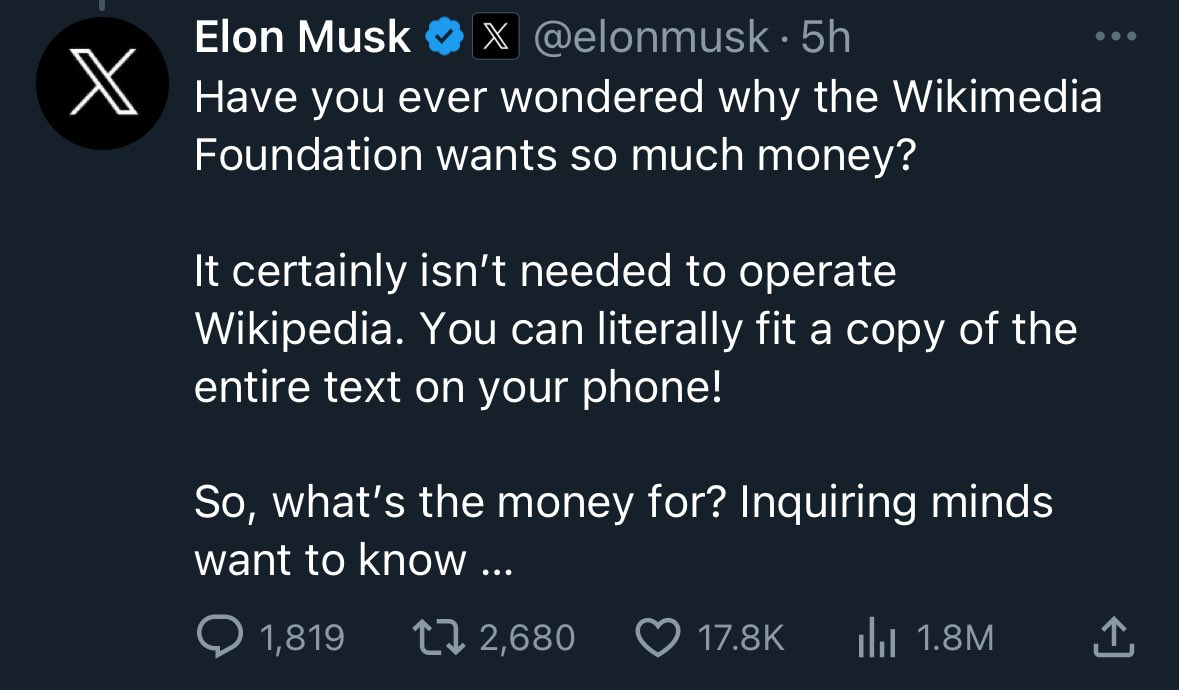This screenshot has width=1179, height=690.
Task: Toggle like on Elon Musk's post
Action: click(x=658, y=636)
